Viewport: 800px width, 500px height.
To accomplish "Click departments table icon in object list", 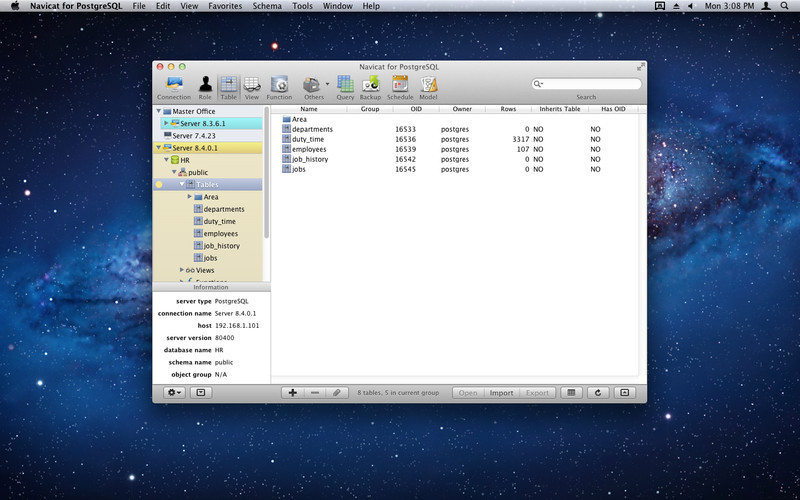I will [x=286, y=129].
